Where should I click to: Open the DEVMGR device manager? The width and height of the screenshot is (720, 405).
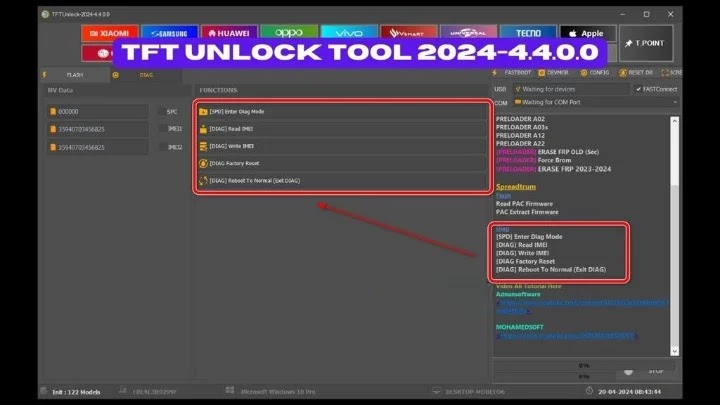click(x=553, y=73)
